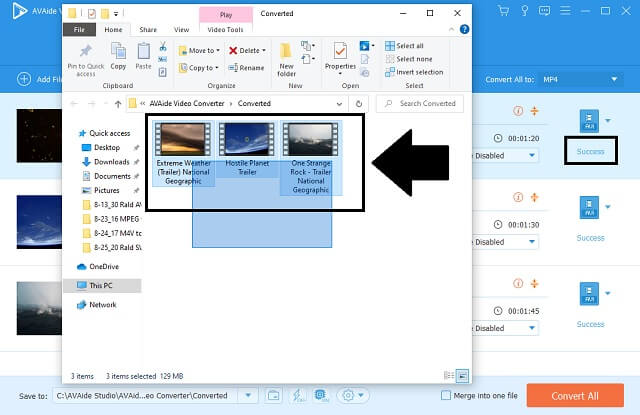Open Desktop in navigation pane
Image resolution: width=640 pixels, height=415 pixels.
[102, 147]
